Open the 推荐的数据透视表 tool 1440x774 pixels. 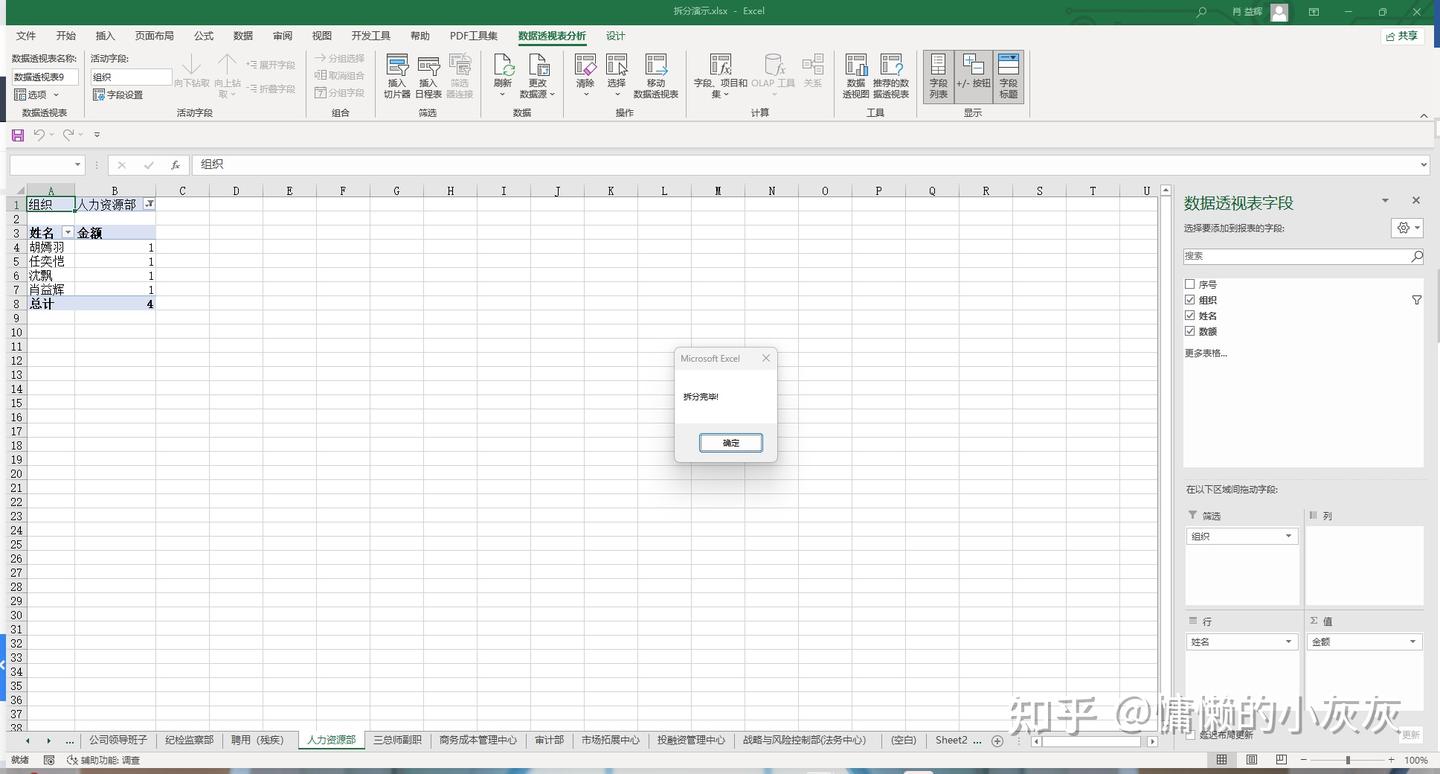889,75
